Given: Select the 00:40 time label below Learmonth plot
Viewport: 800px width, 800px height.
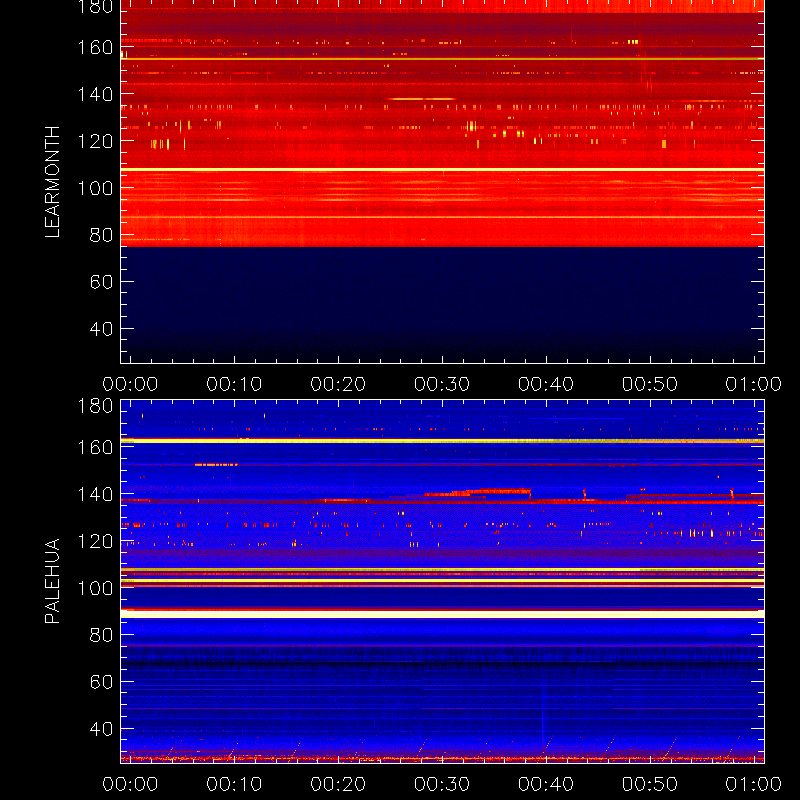Looking at the screenshot, I should pyautogui.click(x=546, y=384).
